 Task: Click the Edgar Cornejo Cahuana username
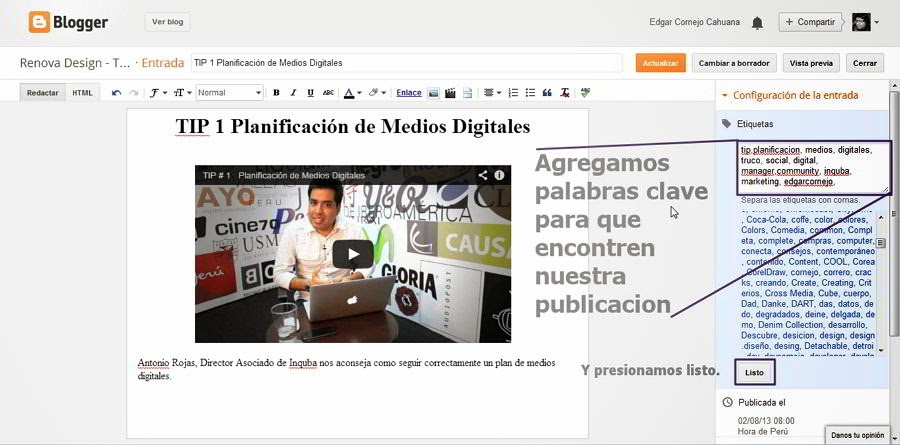(695, 22)
